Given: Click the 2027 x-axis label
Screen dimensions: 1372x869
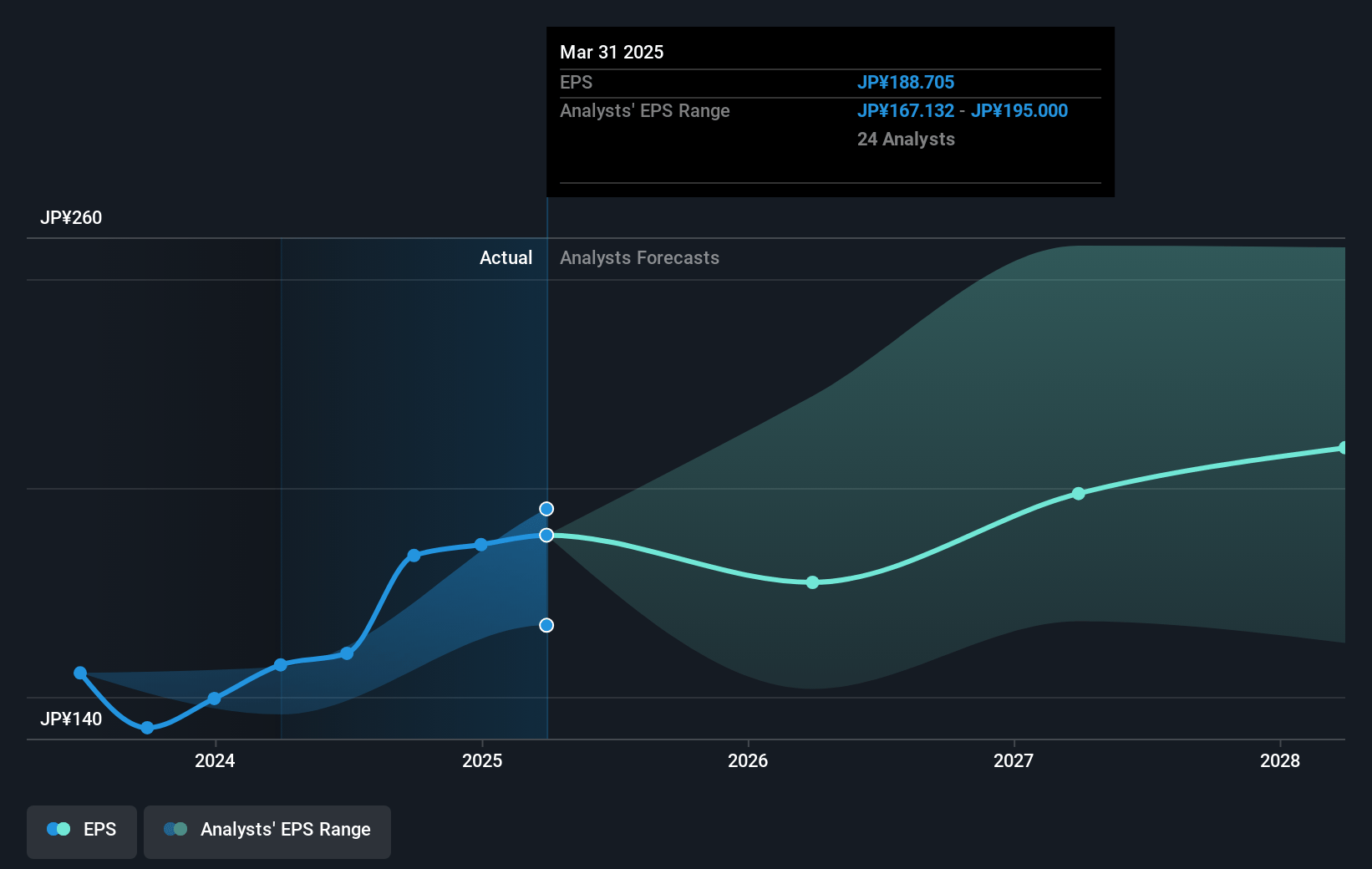Looking at the screenshot, I should tap(1014, 760).
